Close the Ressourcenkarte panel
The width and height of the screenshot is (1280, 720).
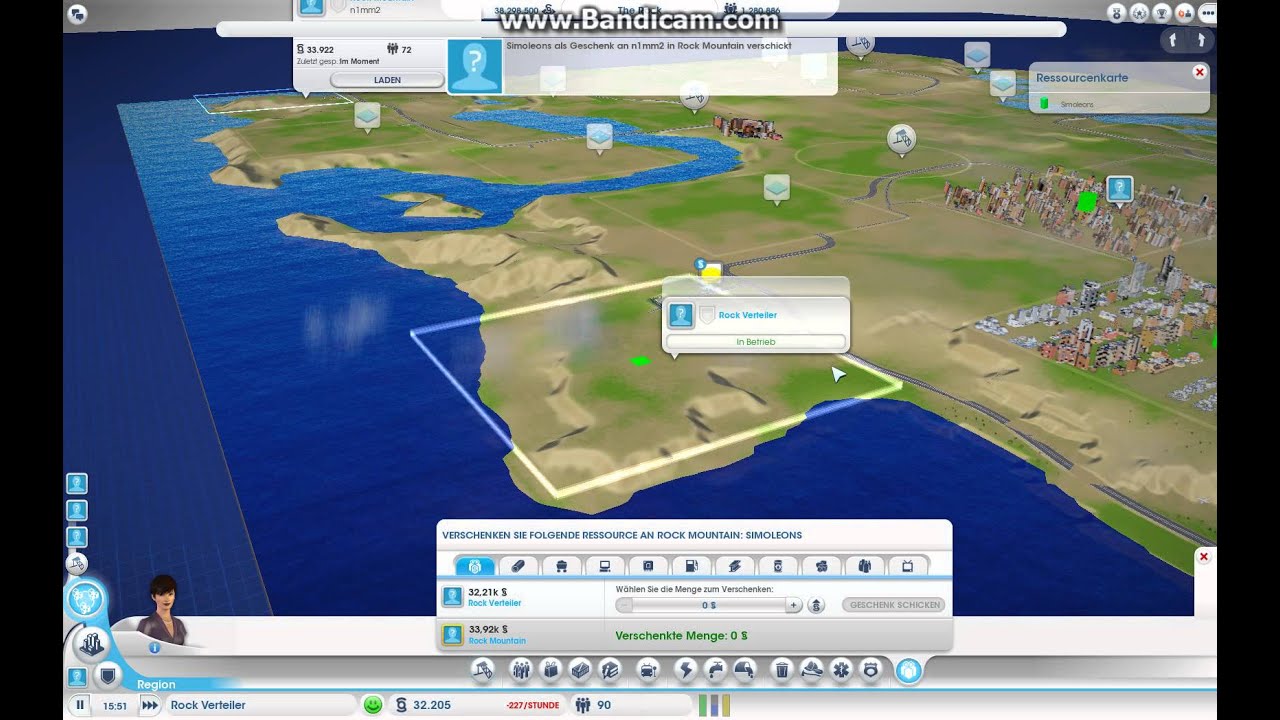click(x=1199, y=72)
